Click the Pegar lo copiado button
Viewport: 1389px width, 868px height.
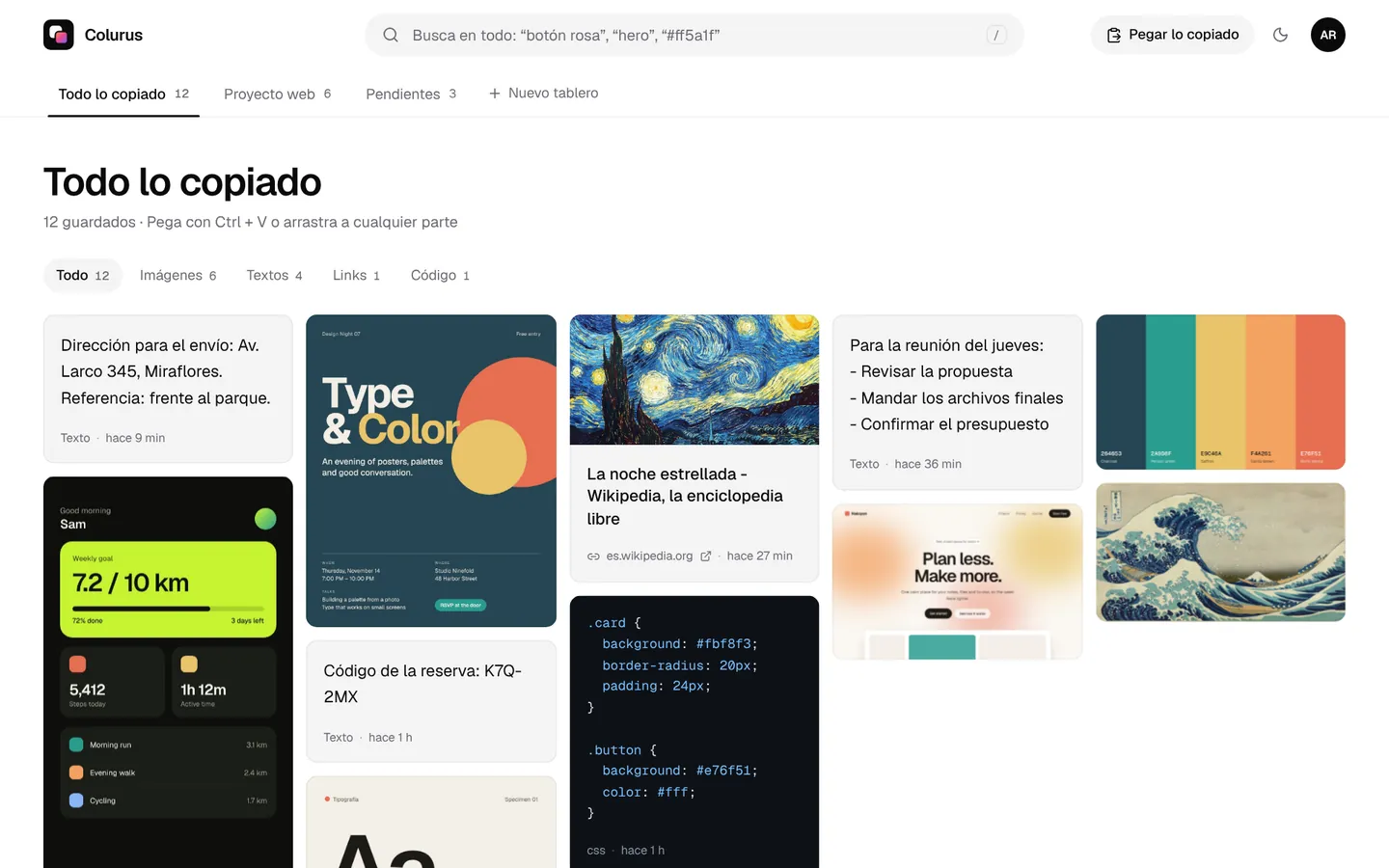click(1172, 35)
